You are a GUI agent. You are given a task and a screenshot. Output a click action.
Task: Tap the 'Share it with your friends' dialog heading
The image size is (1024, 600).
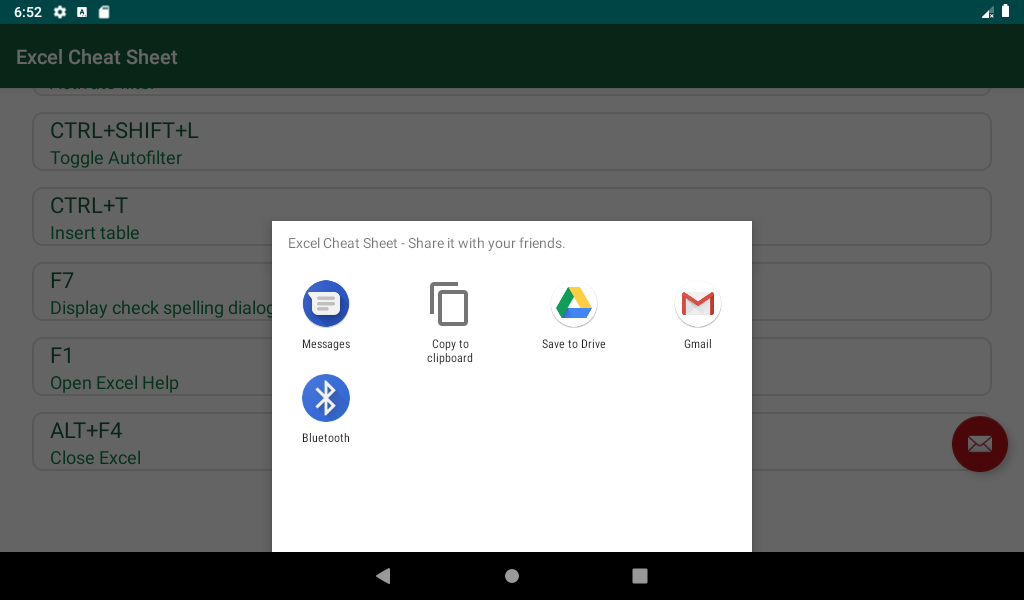(x=426, y=244)
